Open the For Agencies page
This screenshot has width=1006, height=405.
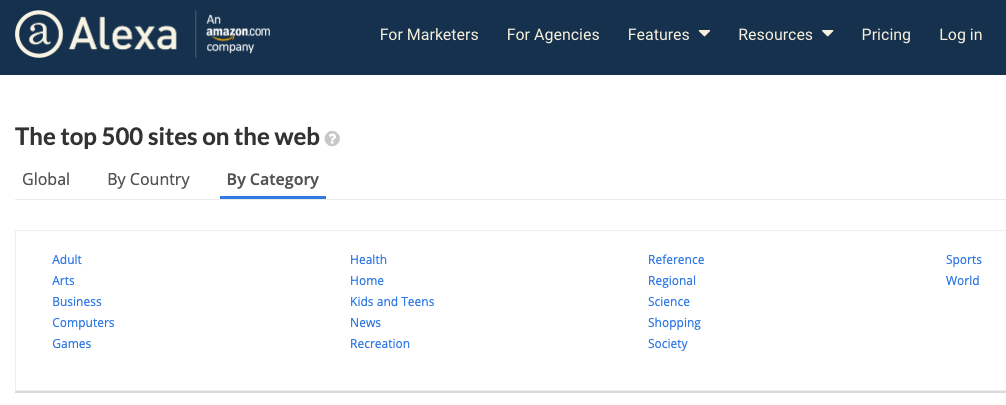tap(553, 35)
